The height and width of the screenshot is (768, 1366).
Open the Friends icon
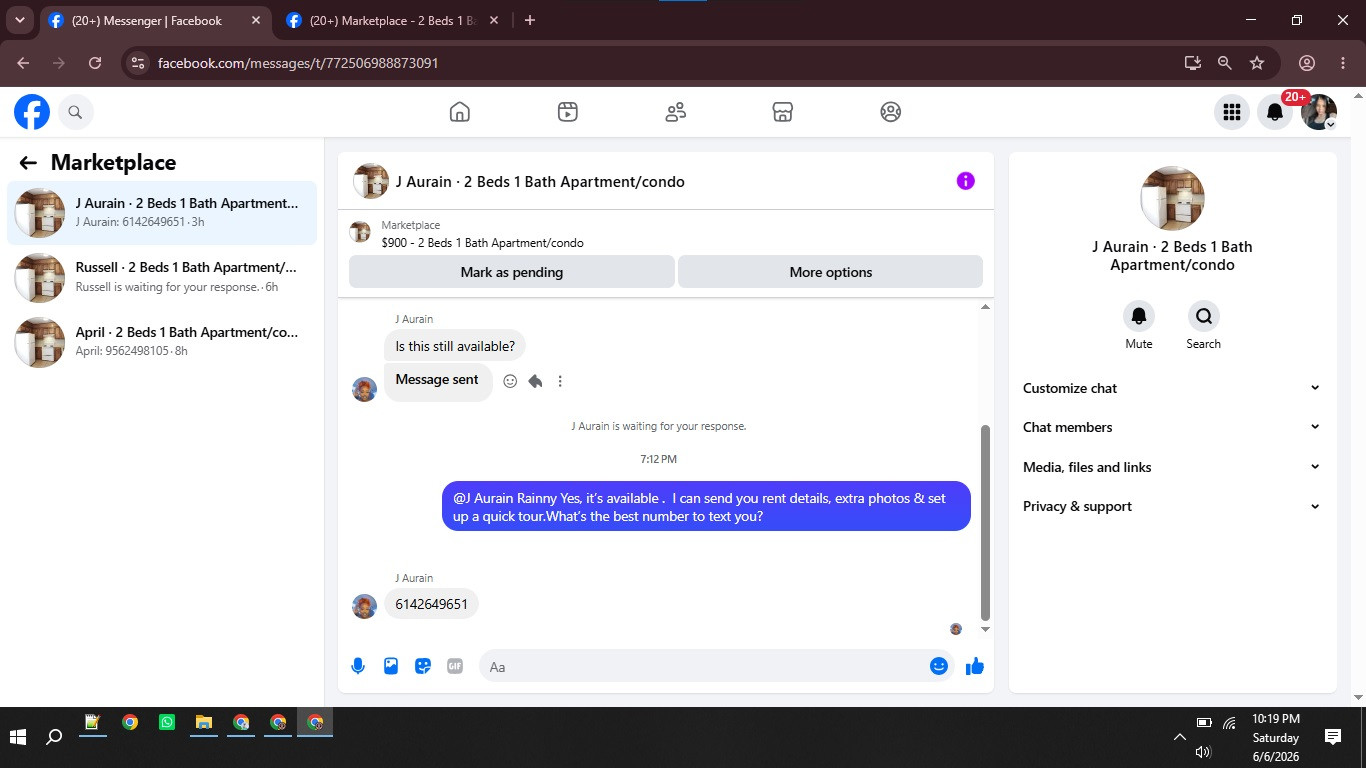(x=676, y=112)
